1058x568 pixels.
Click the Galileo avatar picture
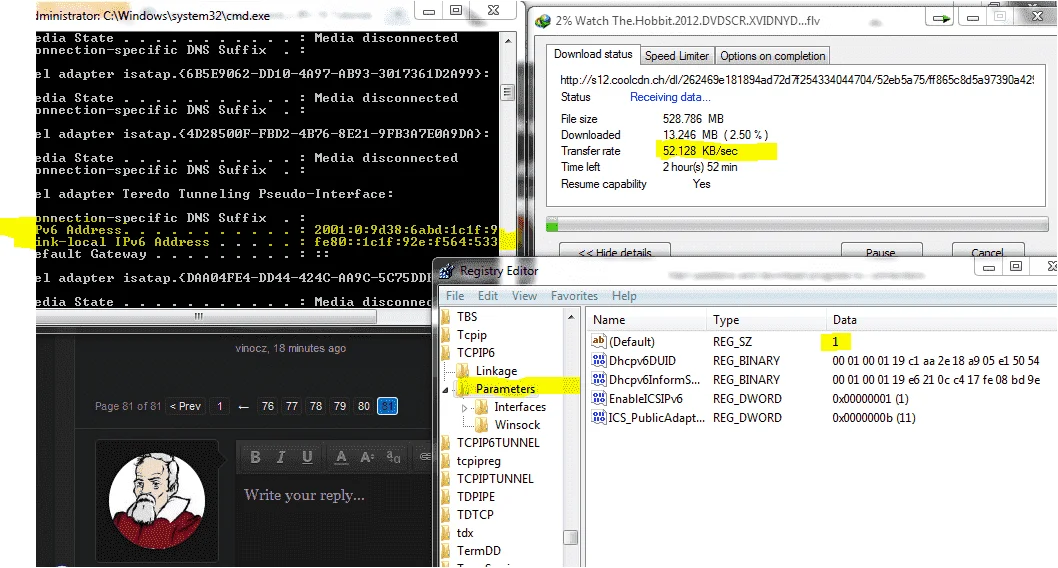(x=157, y=501)
